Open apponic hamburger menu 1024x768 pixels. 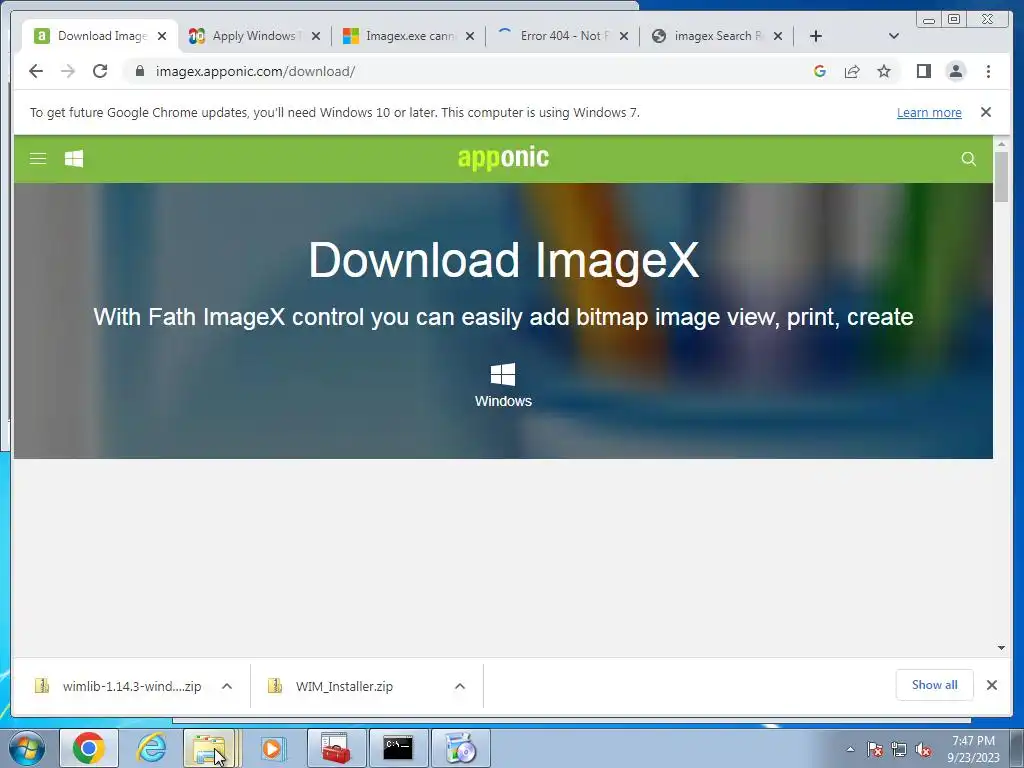click(38, 159)
